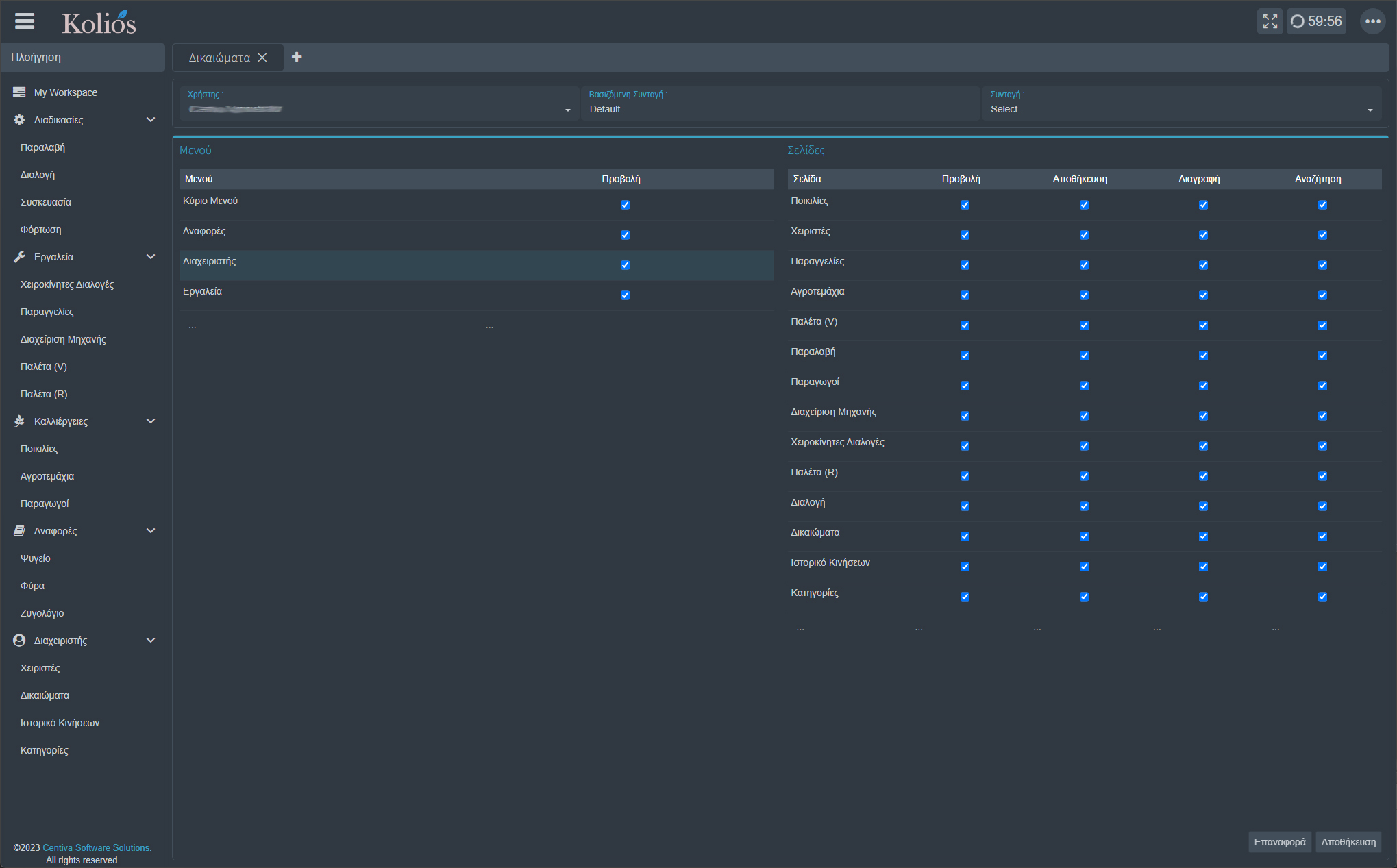This screenshot has width=1397, height=868.
Task: Click the Διαχειριστής user icon
Action: click(x=19, y=640)
